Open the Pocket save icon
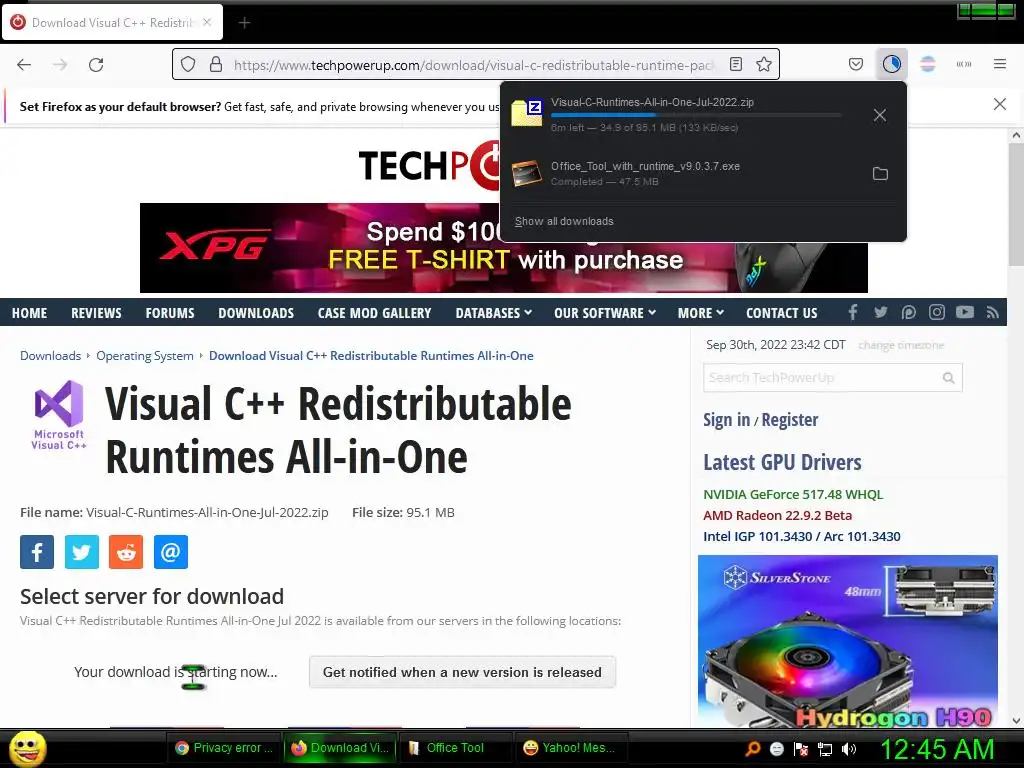This screenshot has height=768, width=1024. point(856,64)
